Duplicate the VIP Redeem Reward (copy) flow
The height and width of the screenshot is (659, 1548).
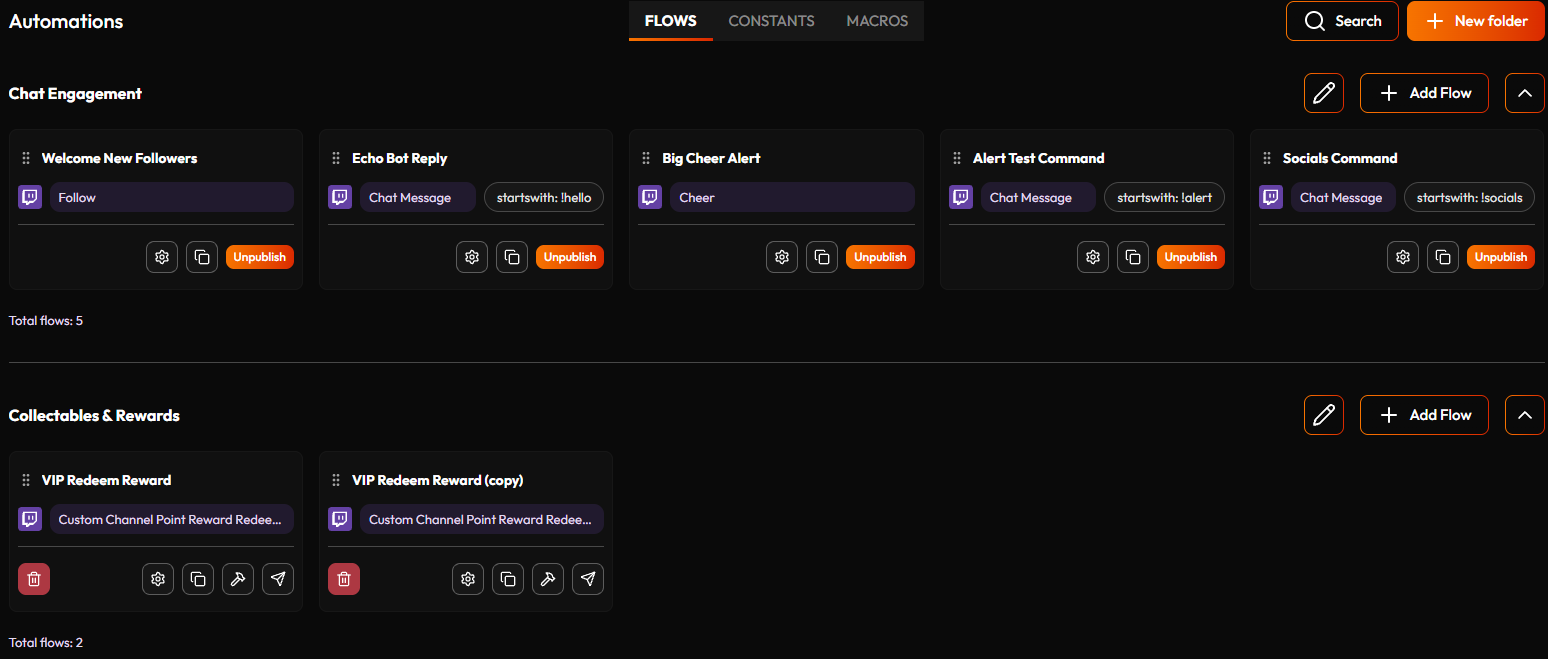pos(508,579)
